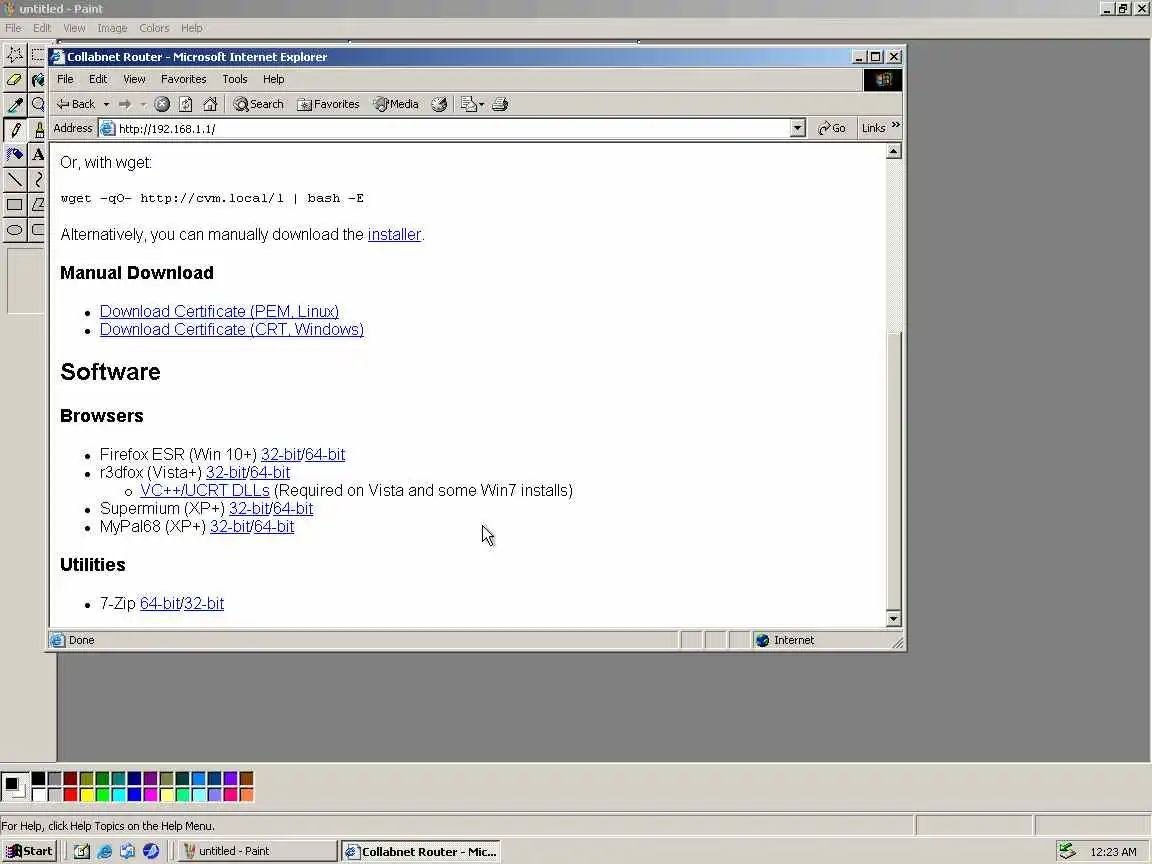This screenshot has width=1152, height=864.
Task: Open Firefox ESR 32-bit download link
Action: (281, 455)
